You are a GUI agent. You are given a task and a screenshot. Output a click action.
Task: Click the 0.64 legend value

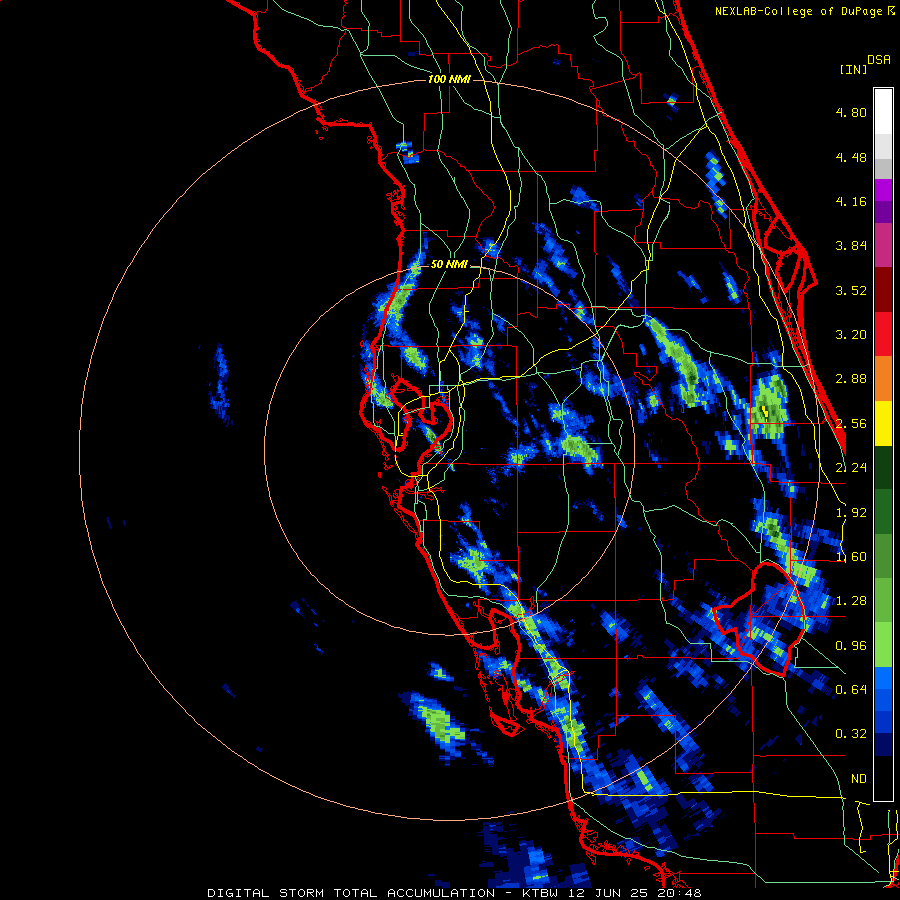(851, 690)
